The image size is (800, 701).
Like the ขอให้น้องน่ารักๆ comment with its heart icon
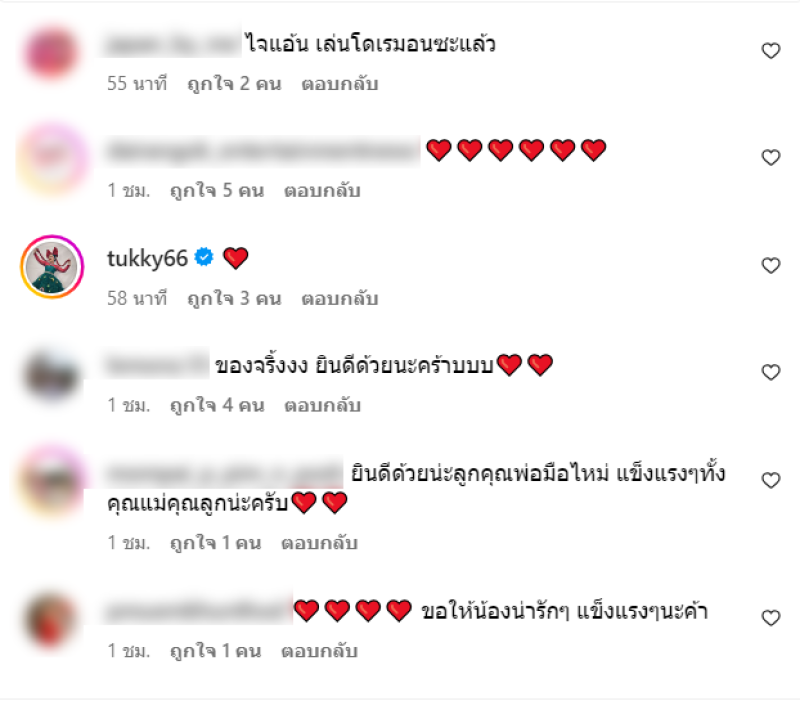(770, 618)
